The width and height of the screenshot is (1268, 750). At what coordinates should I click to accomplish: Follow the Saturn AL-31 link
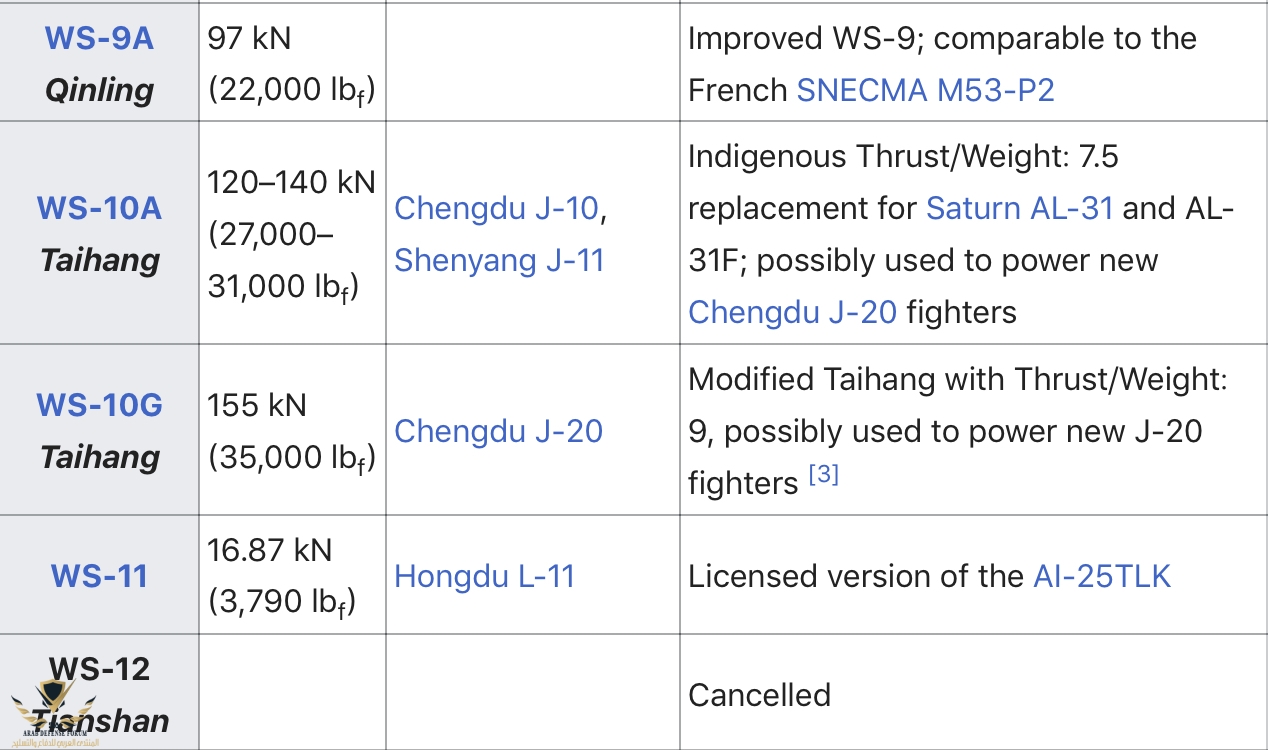pyautogui.click(x=1019, y=208)
